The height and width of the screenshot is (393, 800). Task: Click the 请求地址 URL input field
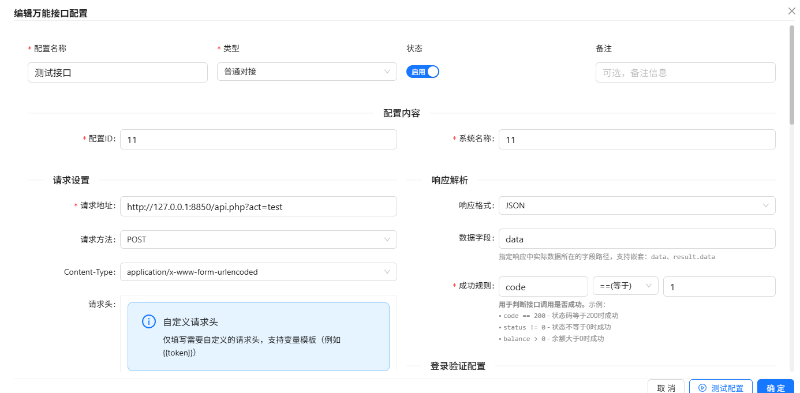coord(258,206)
